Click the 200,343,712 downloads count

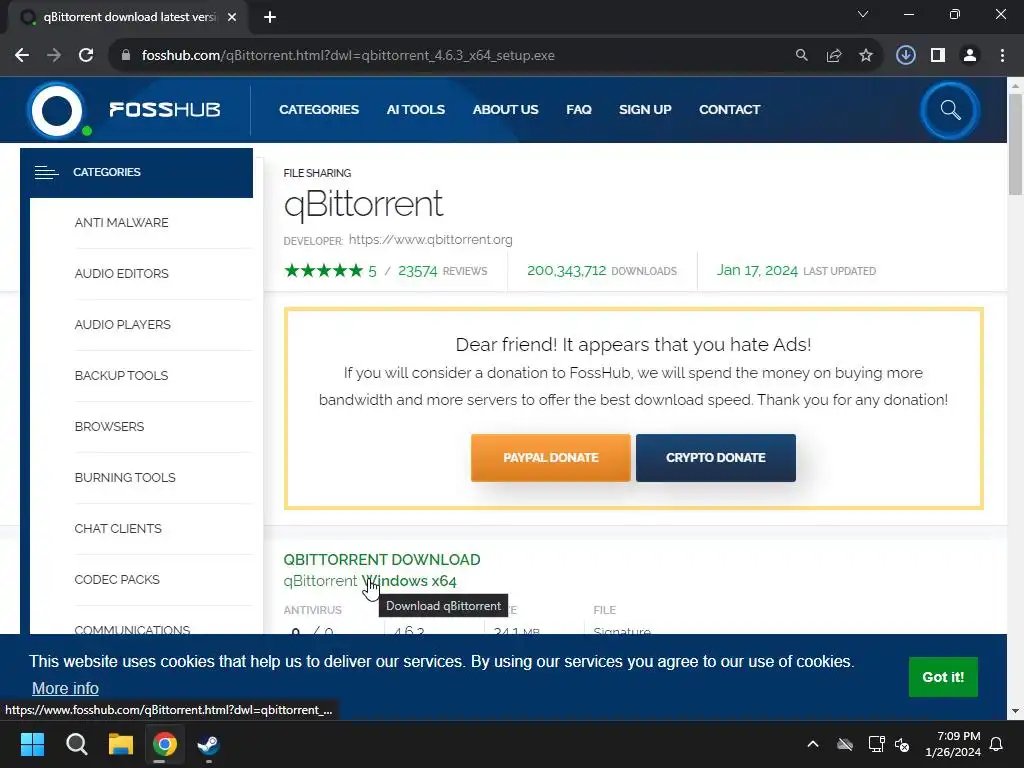click(x=566, y=270)
